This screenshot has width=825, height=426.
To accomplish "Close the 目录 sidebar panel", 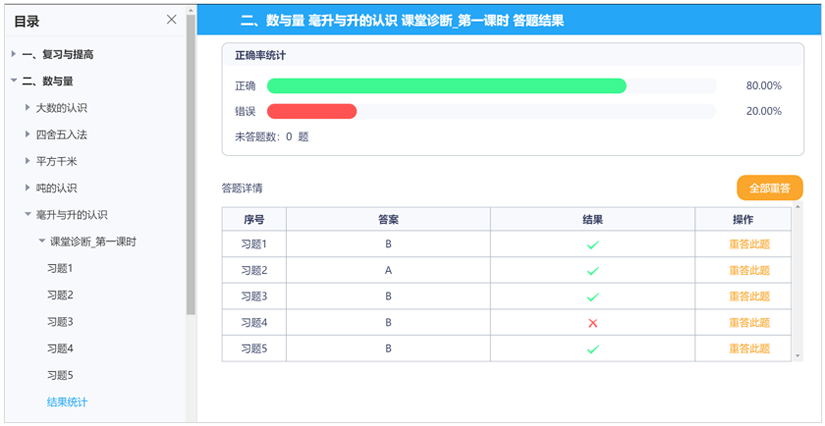I will (x=172, y=20).
